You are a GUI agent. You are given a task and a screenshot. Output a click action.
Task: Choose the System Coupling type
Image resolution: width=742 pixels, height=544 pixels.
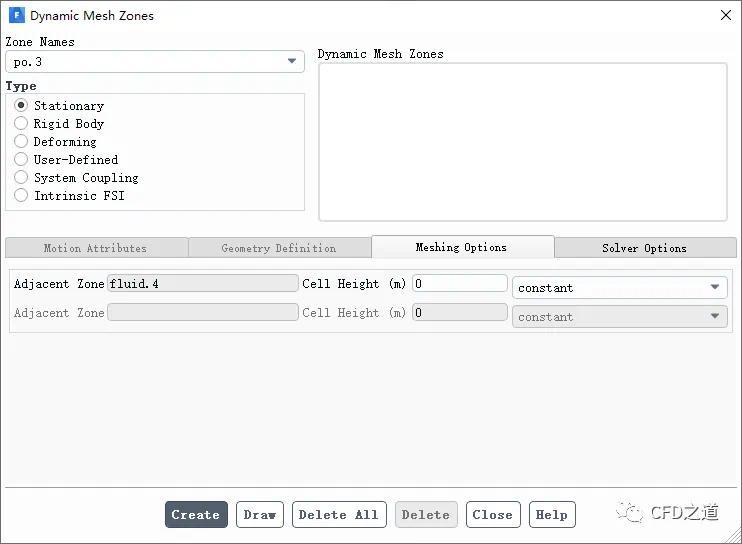coord(21,177)
